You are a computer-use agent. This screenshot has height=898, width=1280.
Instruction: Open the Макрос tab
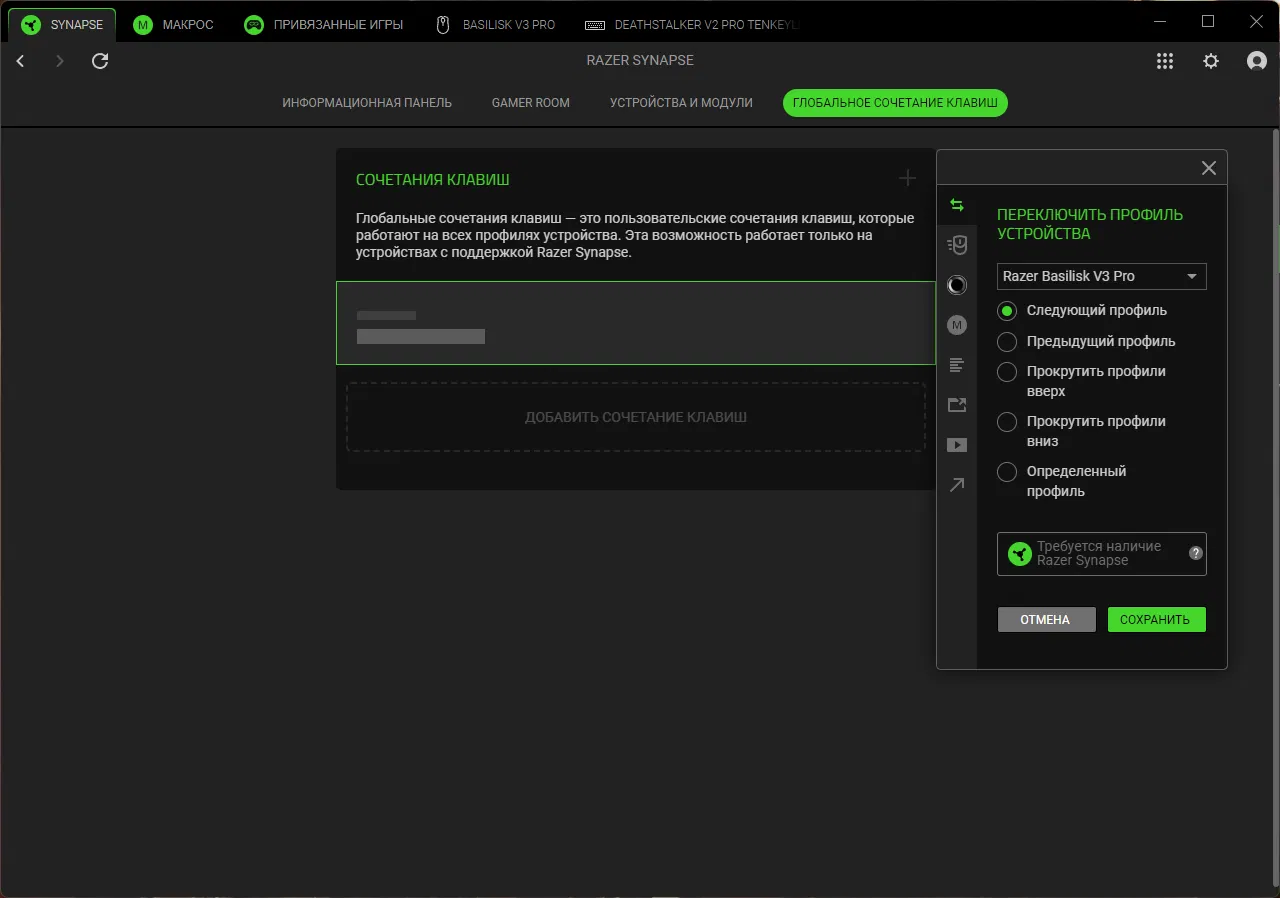click(174, 24)
